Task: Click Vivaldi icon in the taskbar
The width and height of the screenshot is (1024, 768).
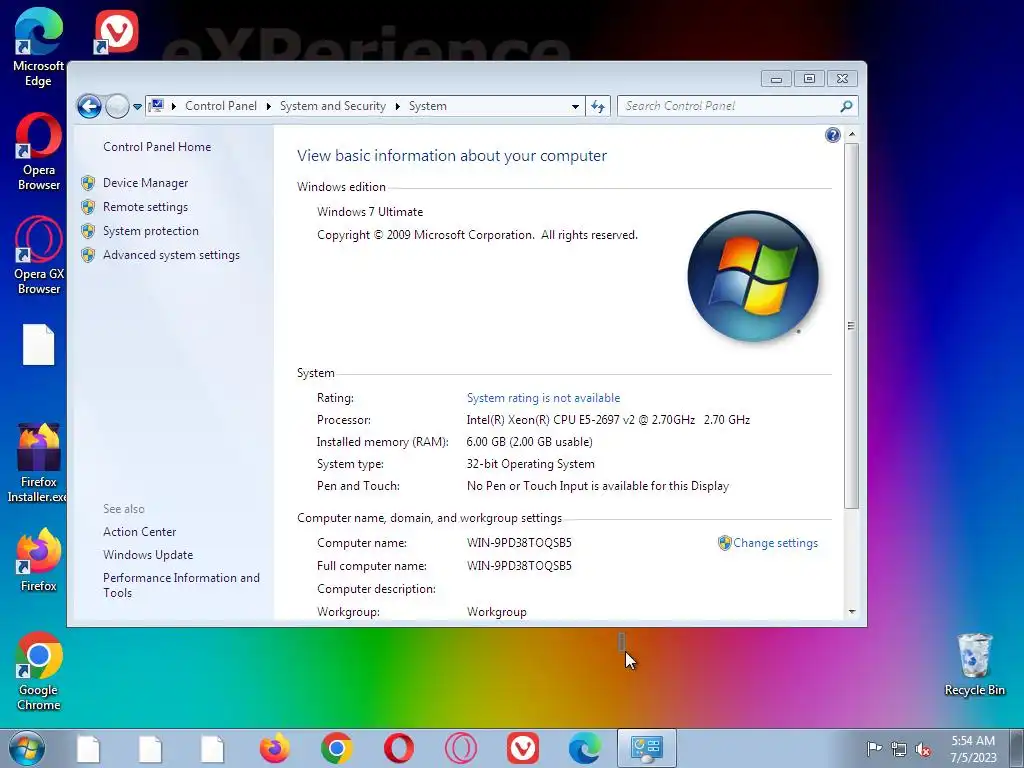Action: (522, 748)
